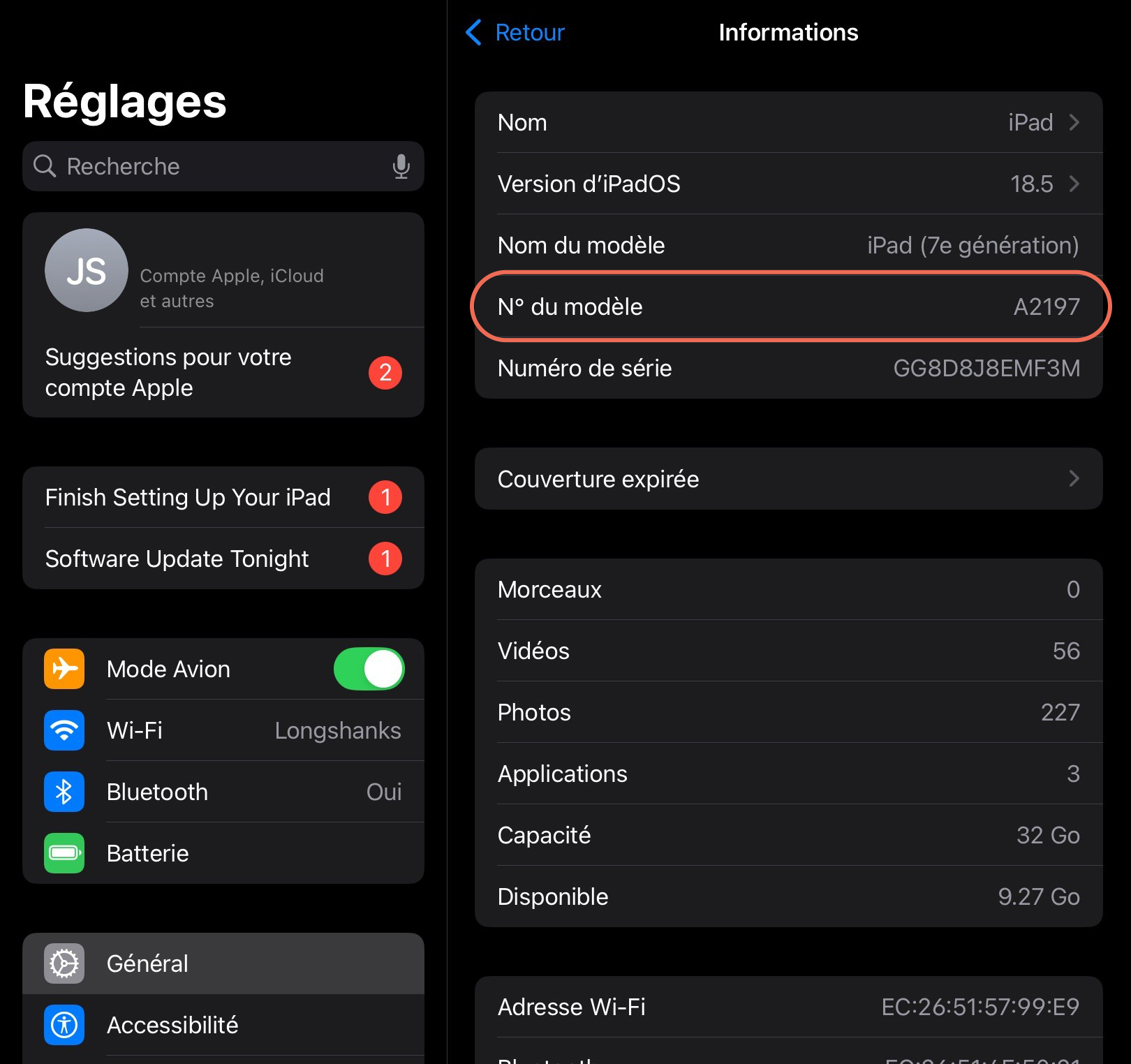Open Wi-Fi settings row
Viewport: 1131px width, 1064px height.
(223, 730)
